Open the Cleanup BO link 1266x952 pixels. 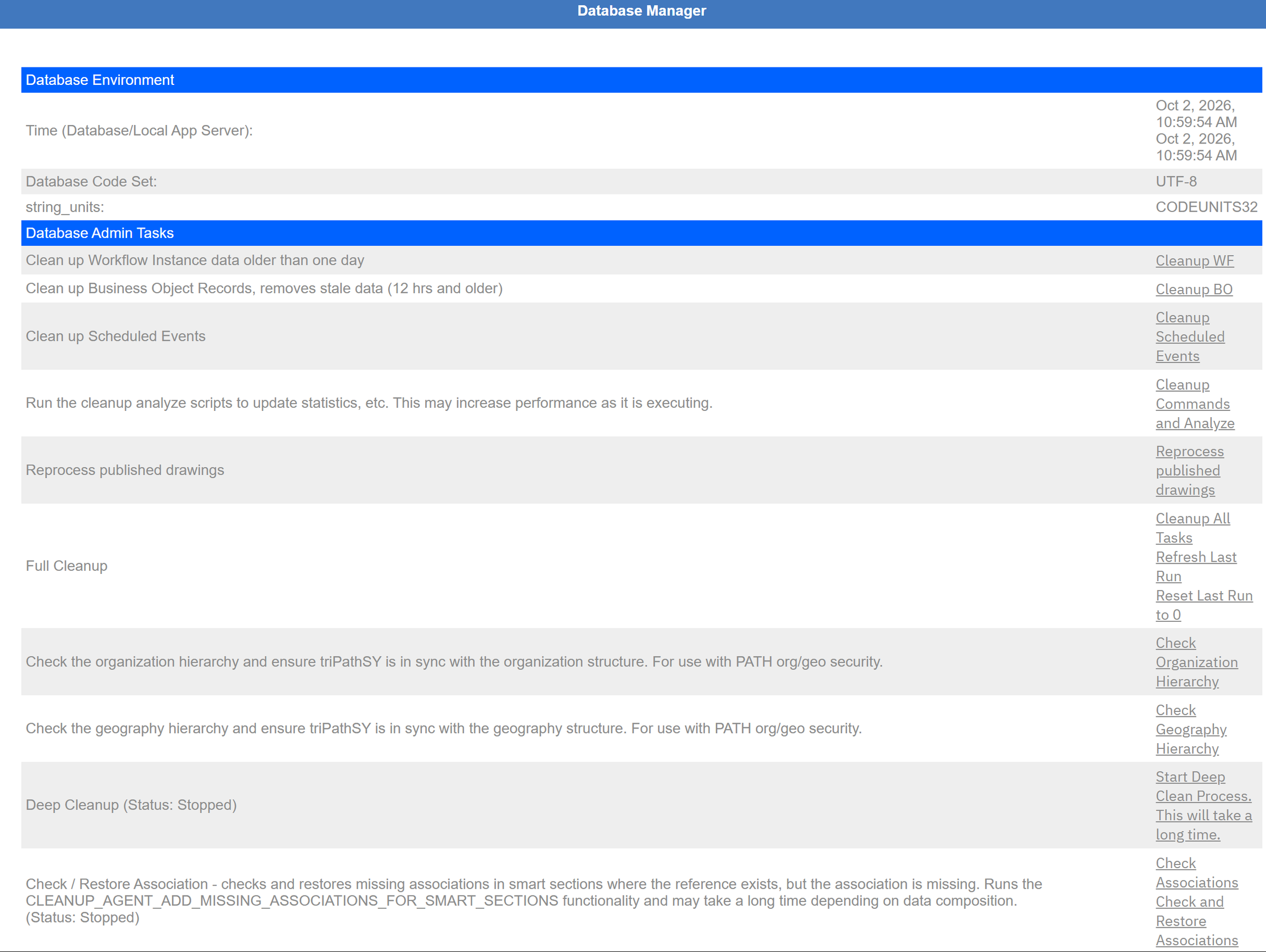tap(1194, 290)
